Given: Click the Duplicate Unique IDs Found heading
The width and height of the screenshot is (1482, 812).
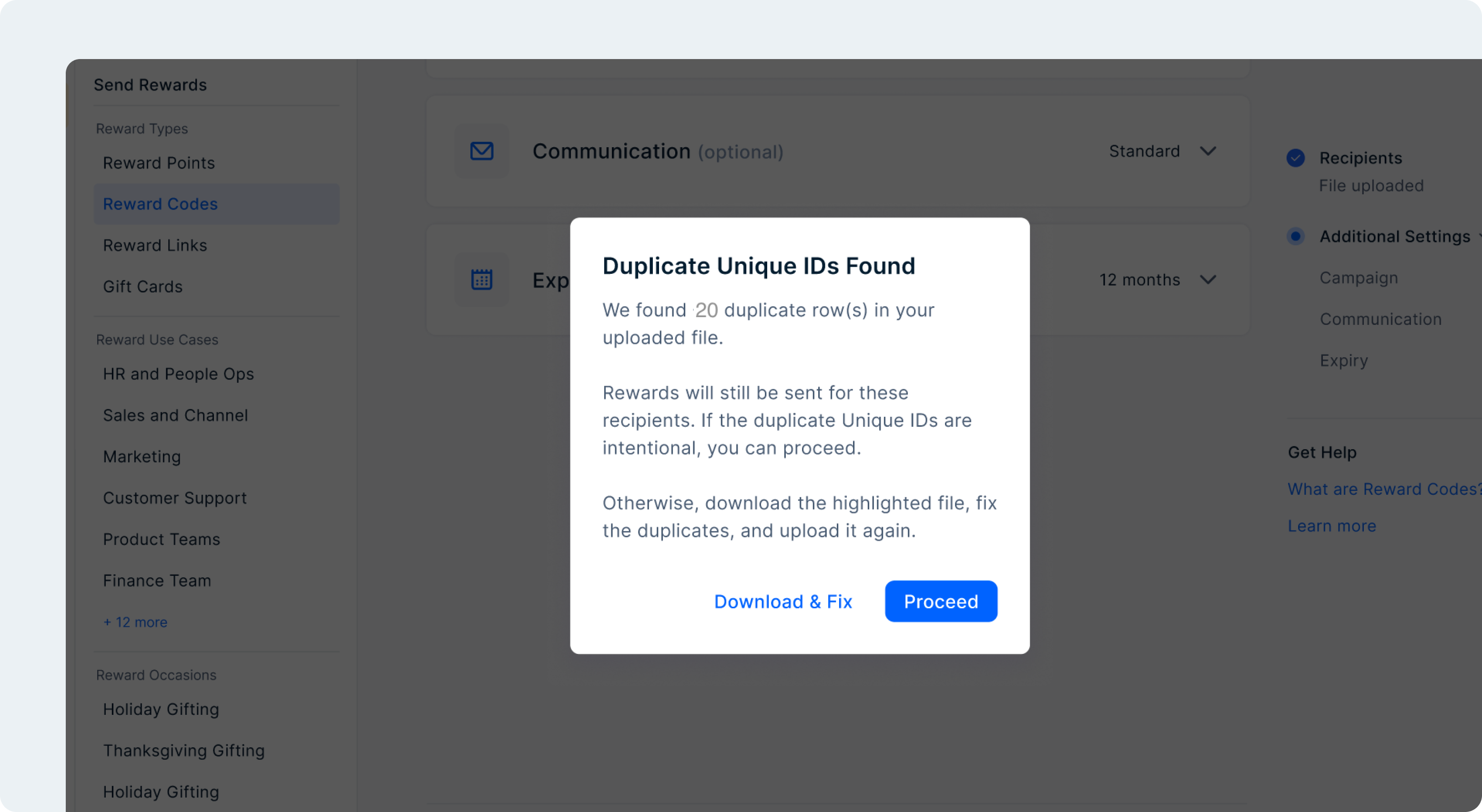Looking at the screenshot, I should (758, 266).
